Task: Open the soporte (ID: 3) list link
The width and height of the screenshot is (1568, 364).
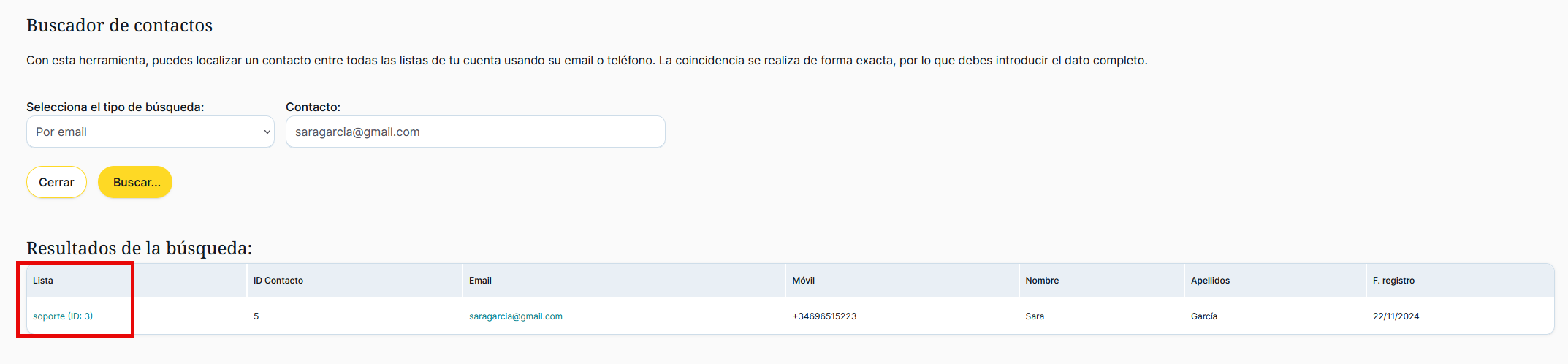Action: click(63, 316)
